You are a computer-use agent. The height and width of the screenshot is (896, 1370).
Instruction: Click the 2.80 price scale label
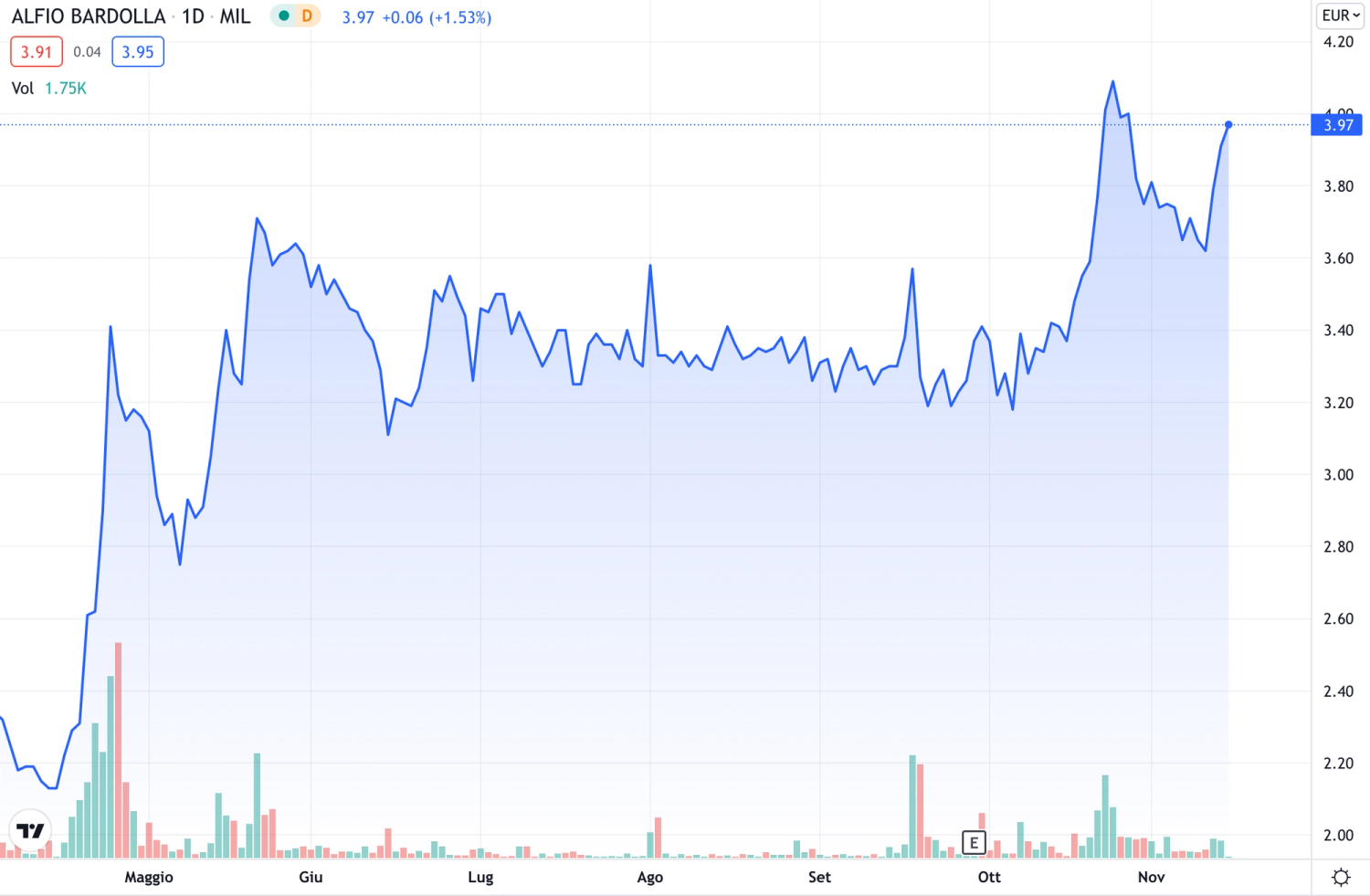pyautogui.click(x=1339, y=547)
